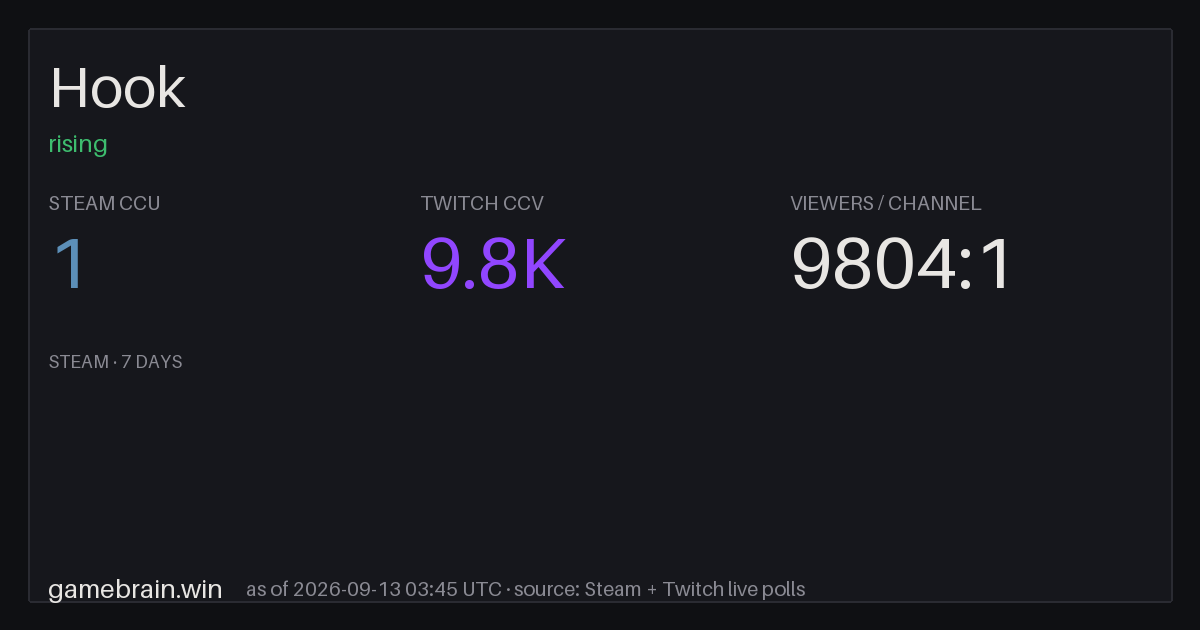This screenshot has width=1200, height=630.
Task: Click the word VIEWERS in the ratio heading
Action: point(831,203)
